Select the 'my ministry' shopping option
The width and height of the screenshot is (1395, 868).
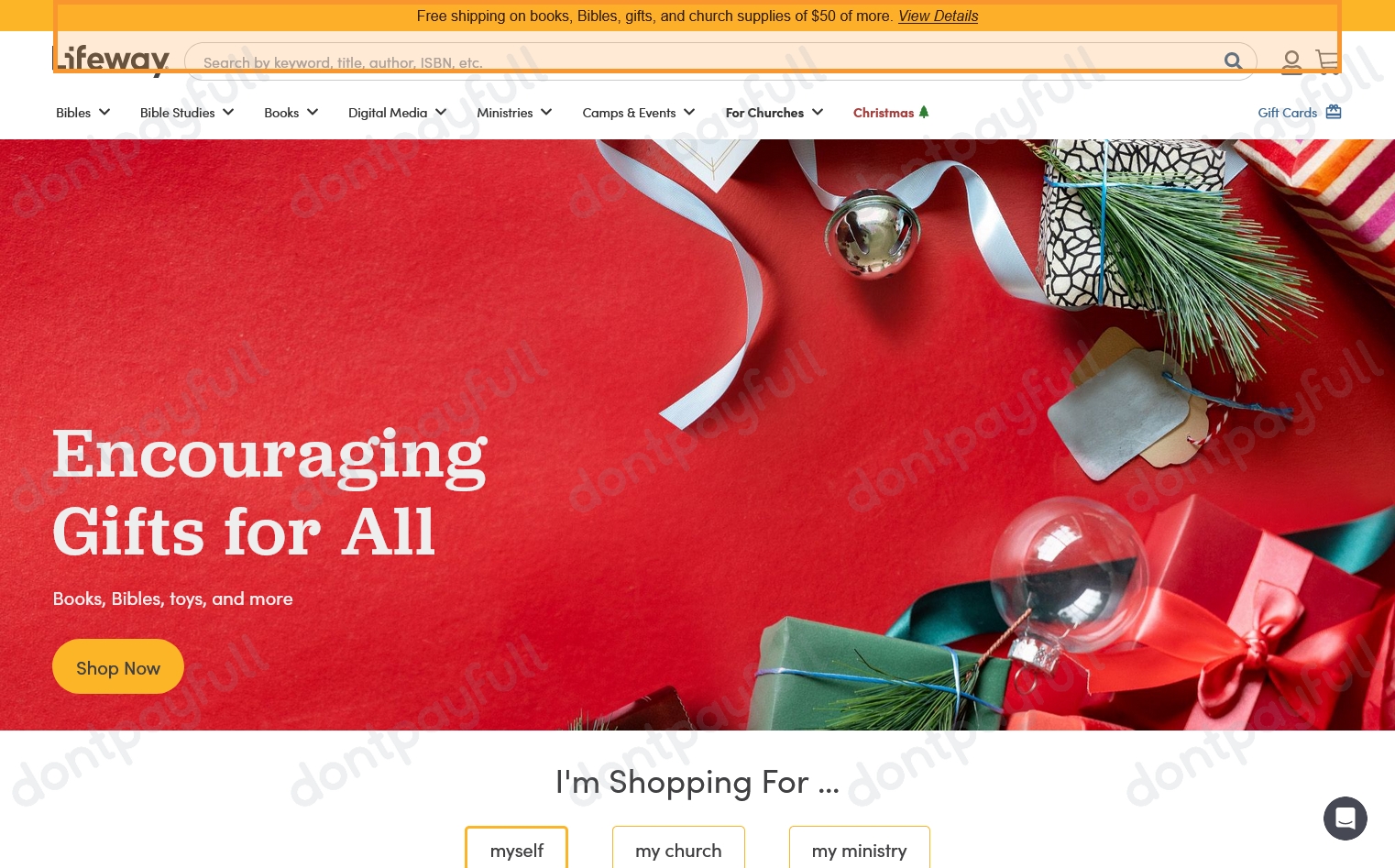click(x=859, y=849)
